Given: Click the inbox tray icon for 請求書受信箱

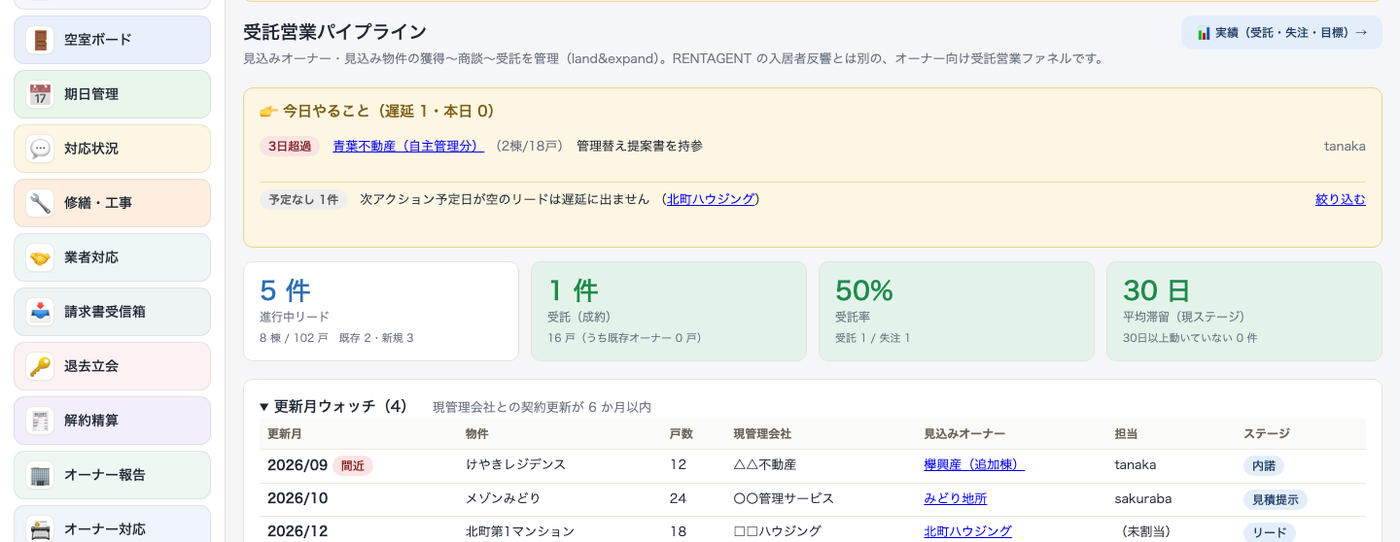Looking at the screenshot, I should click(40, 312).
